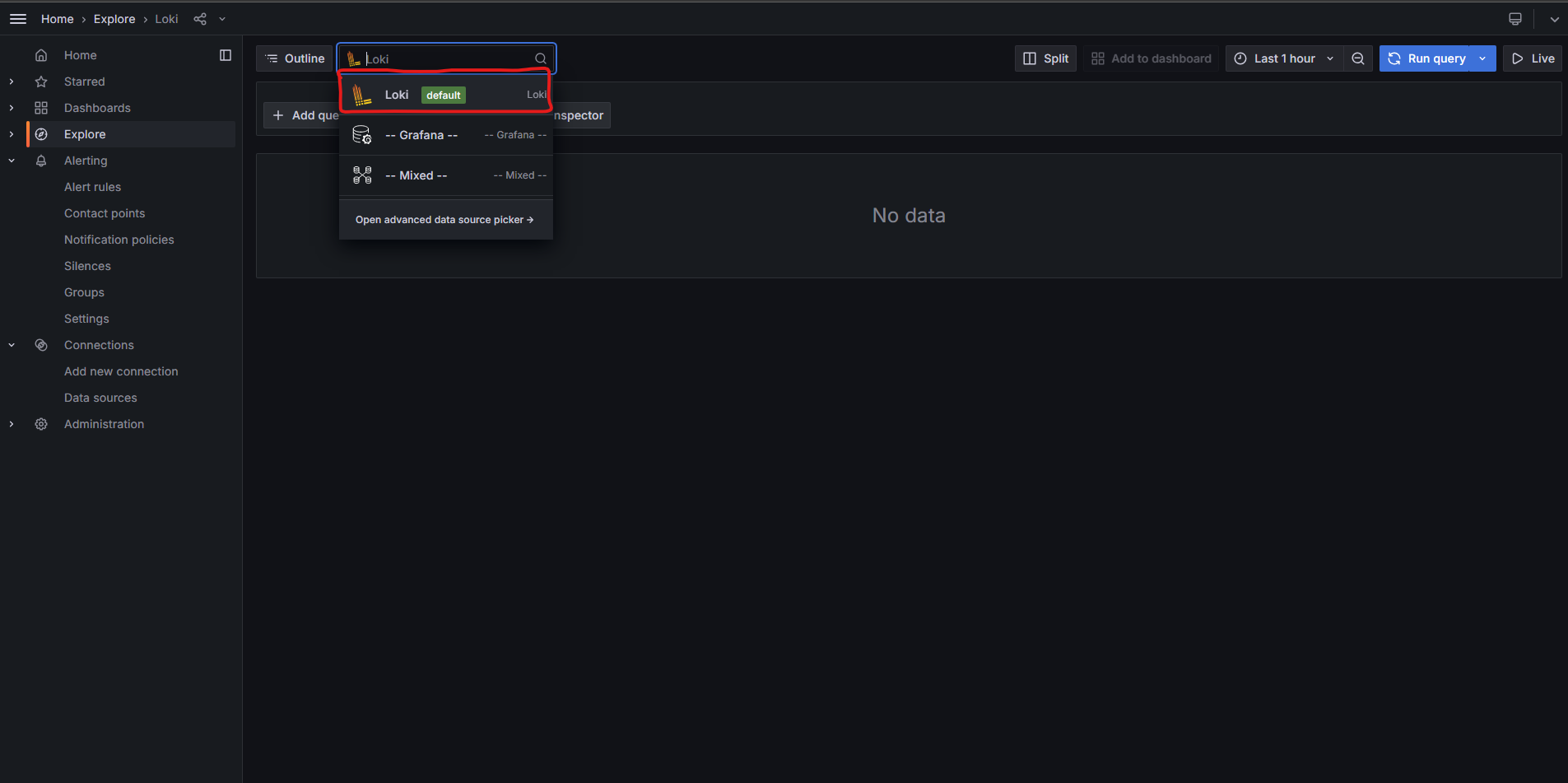Open the Explore sidebar item

tap(85, 133)
